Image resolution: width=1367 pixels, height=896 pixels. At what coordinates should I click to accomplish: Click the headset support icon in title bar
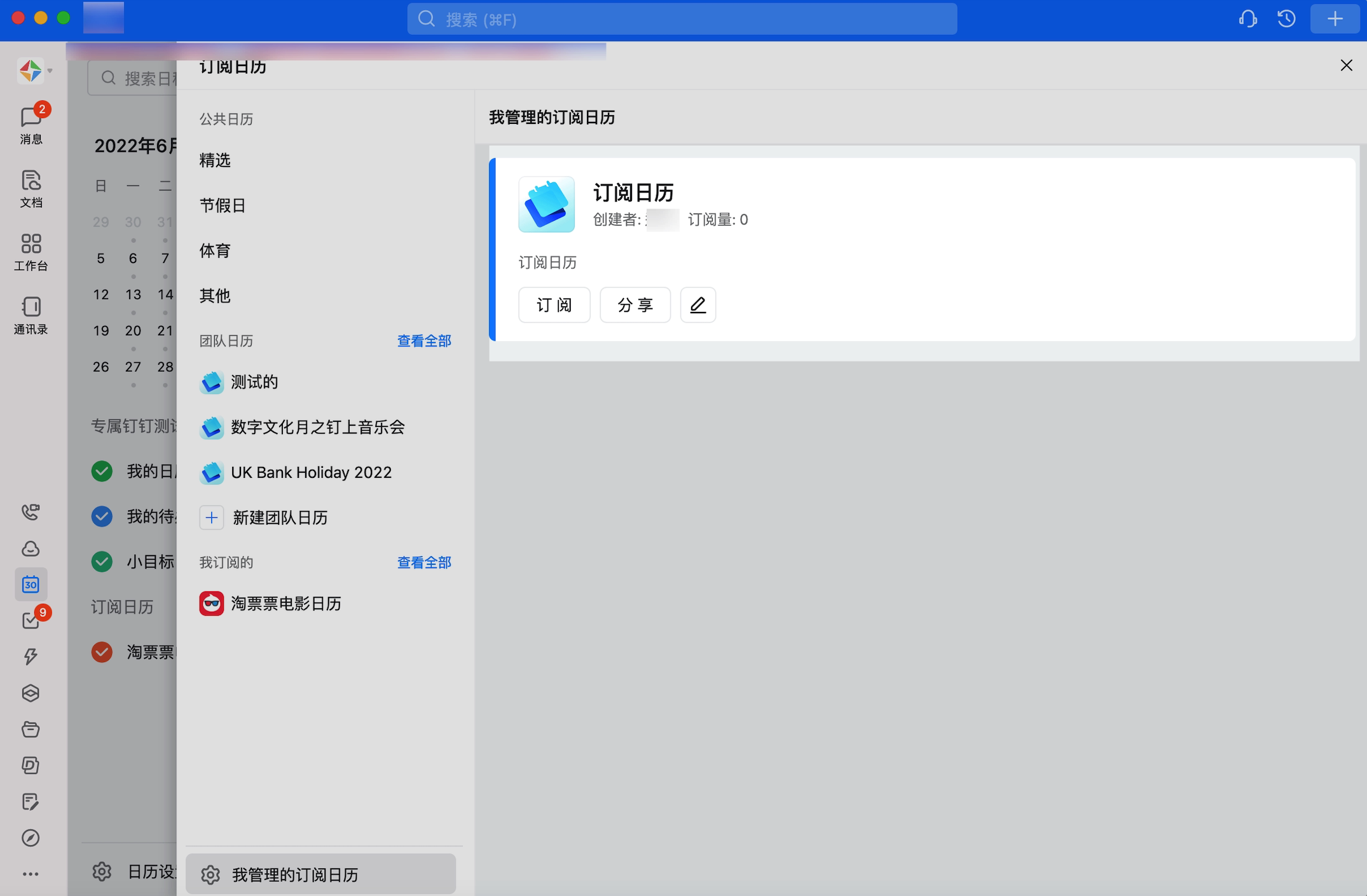point(1247,19)
